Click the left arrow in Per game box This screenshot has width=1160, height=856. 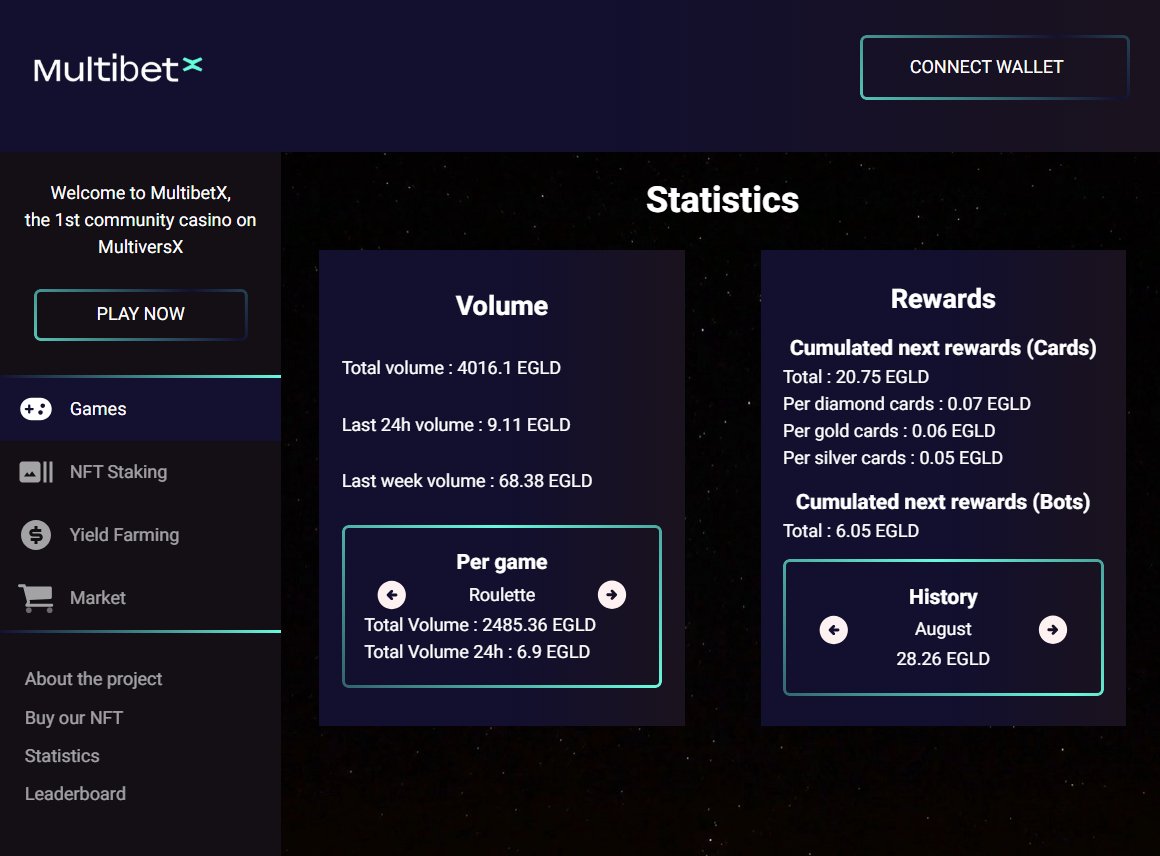tap(392, 594)
